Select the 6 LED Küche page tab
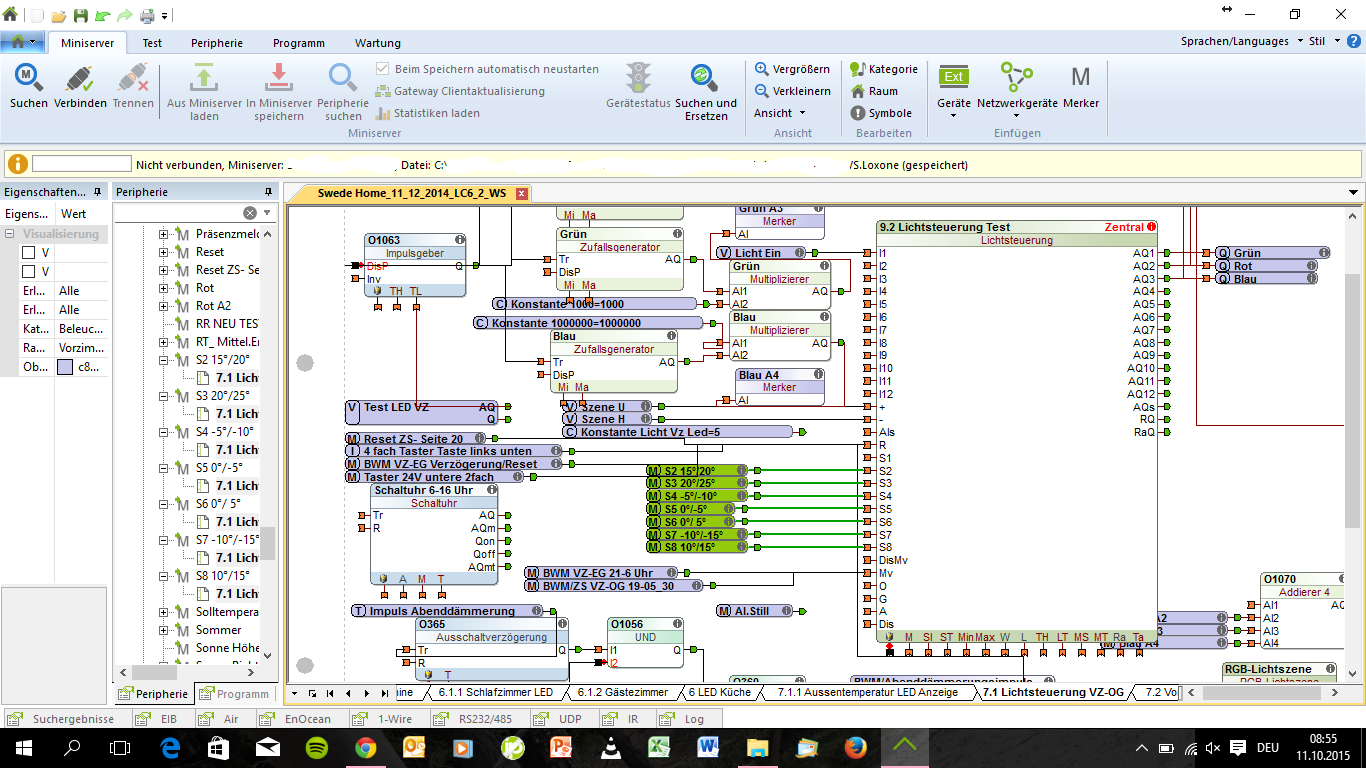Viewport: 1366px width, 768px height. click(719, 692)
